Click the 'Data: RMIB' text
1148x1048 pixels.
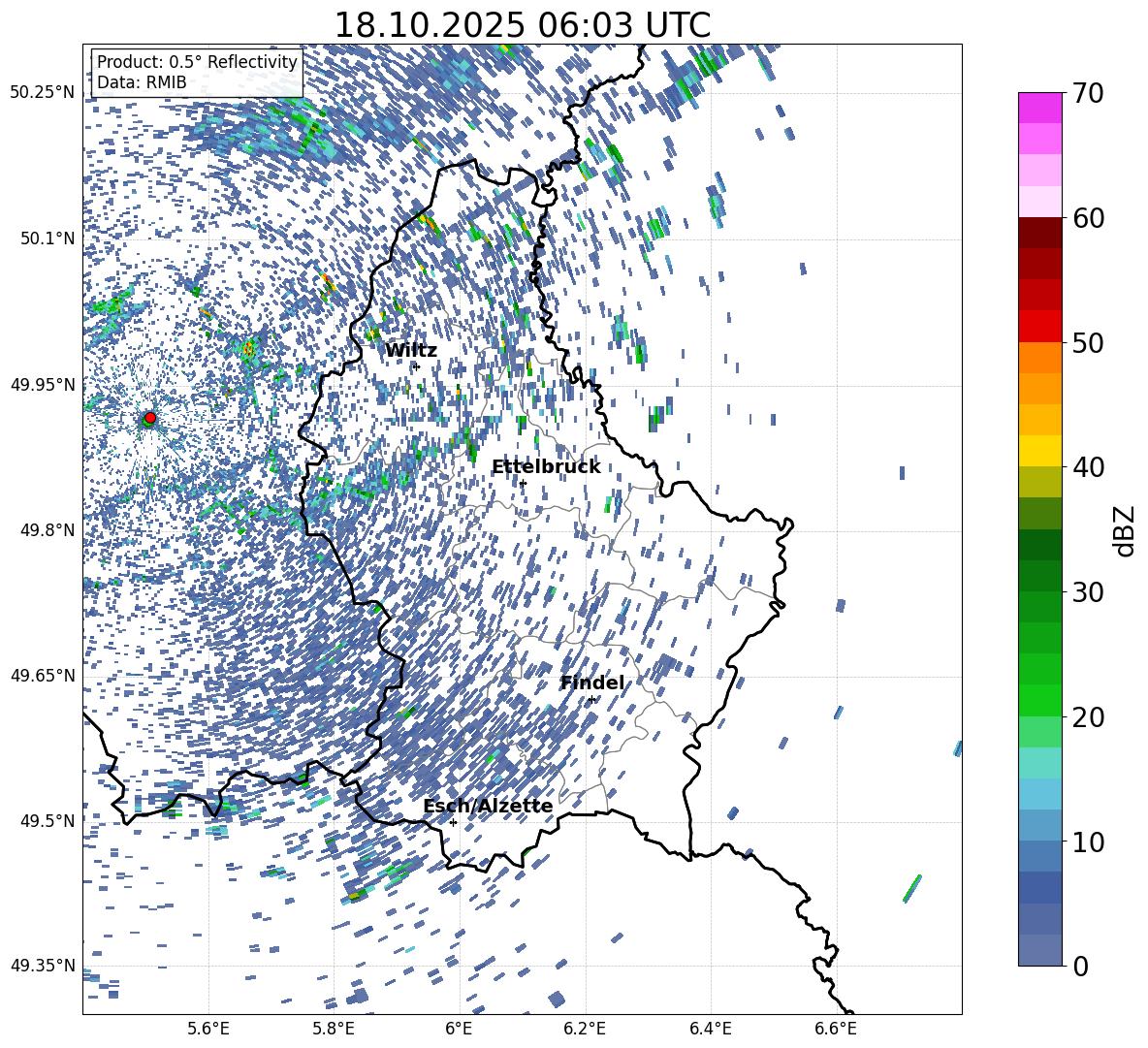142,82
